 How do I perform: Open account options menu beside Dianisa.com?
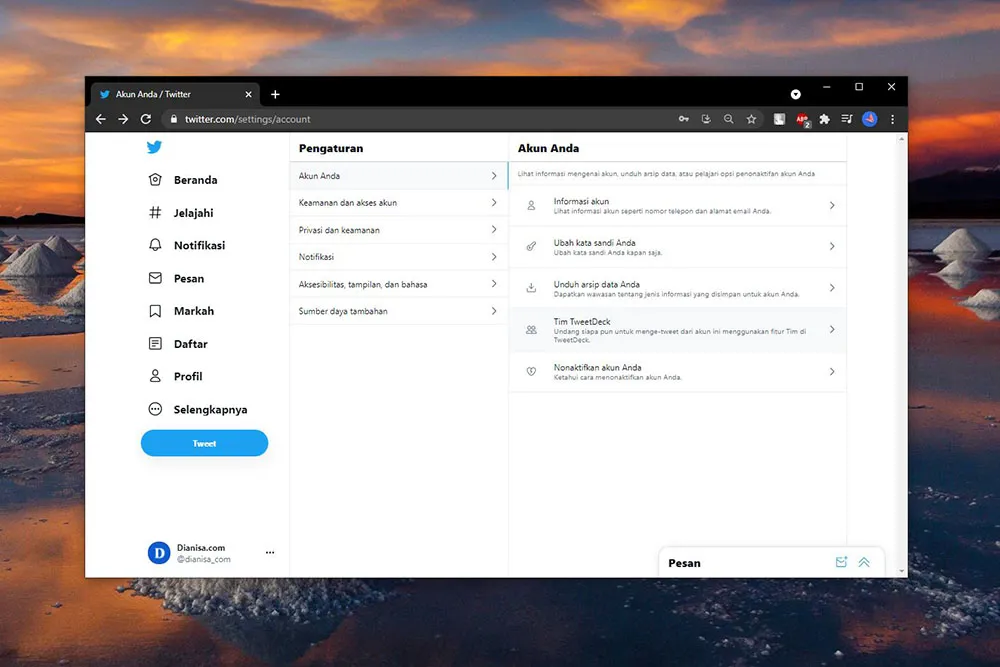pos(270,553)
